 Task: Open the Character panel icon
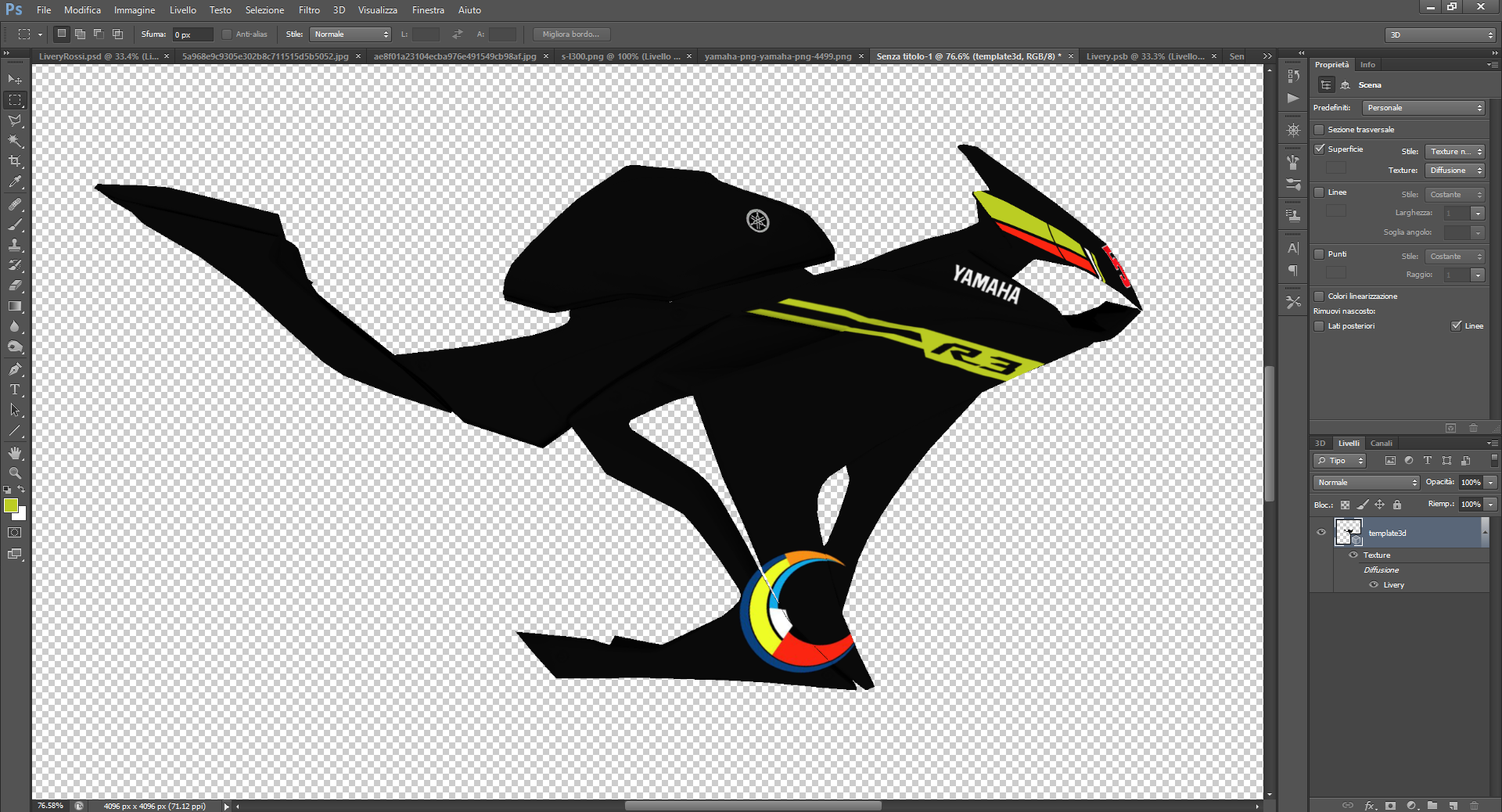coord(1293,249)
